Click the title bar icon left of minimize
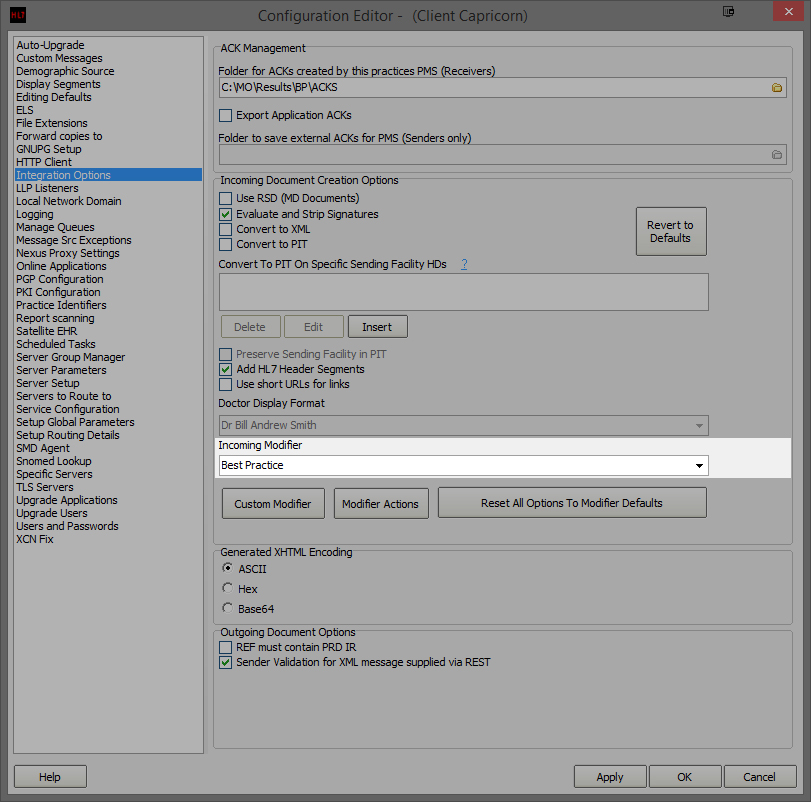 coord(728,12)
